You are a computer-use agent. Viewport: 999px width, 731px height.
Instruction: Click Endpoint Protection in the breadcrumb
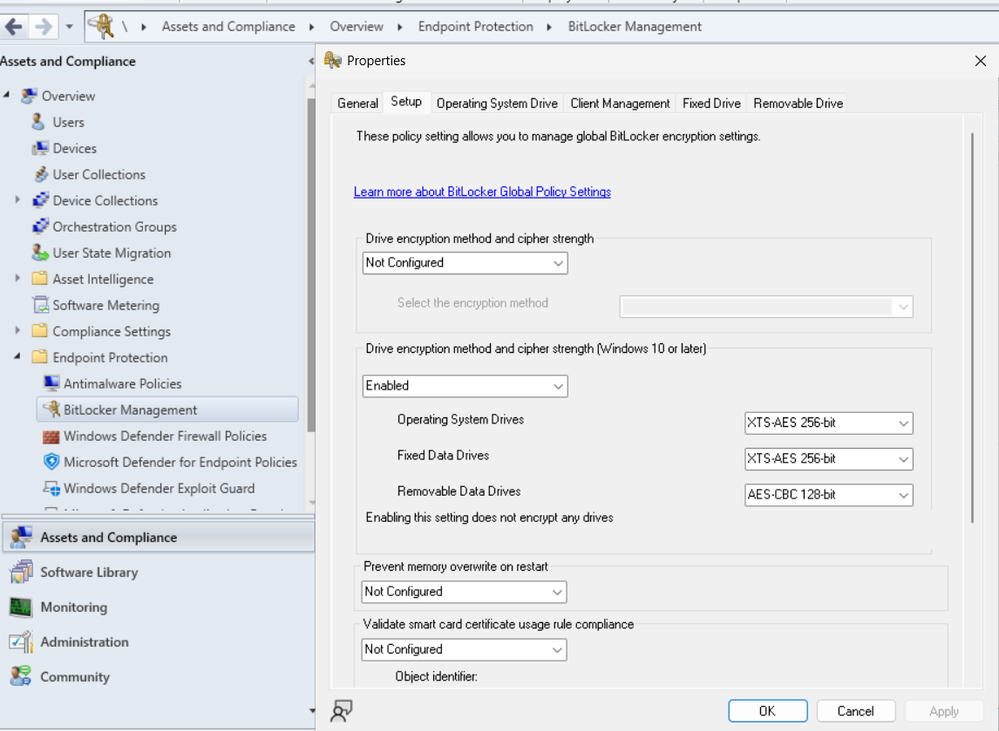[x=475, y=27]
